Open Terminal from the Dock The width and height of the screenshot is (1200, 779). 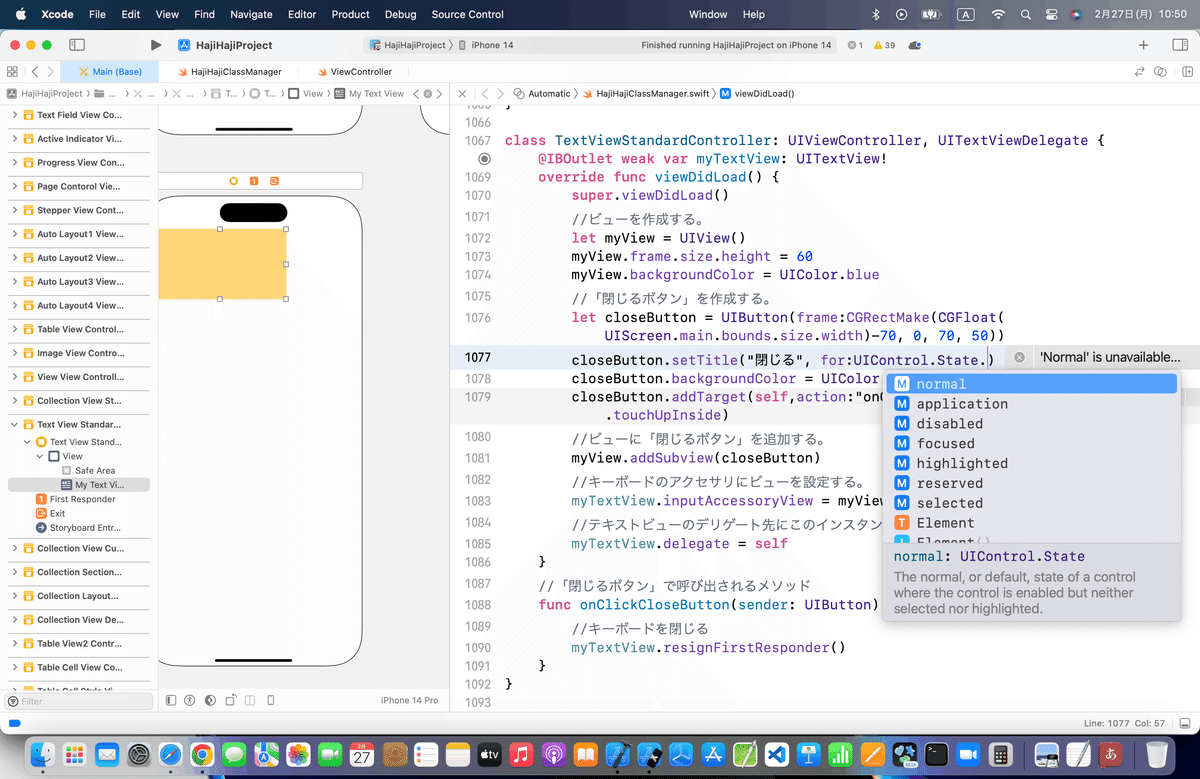935,755
